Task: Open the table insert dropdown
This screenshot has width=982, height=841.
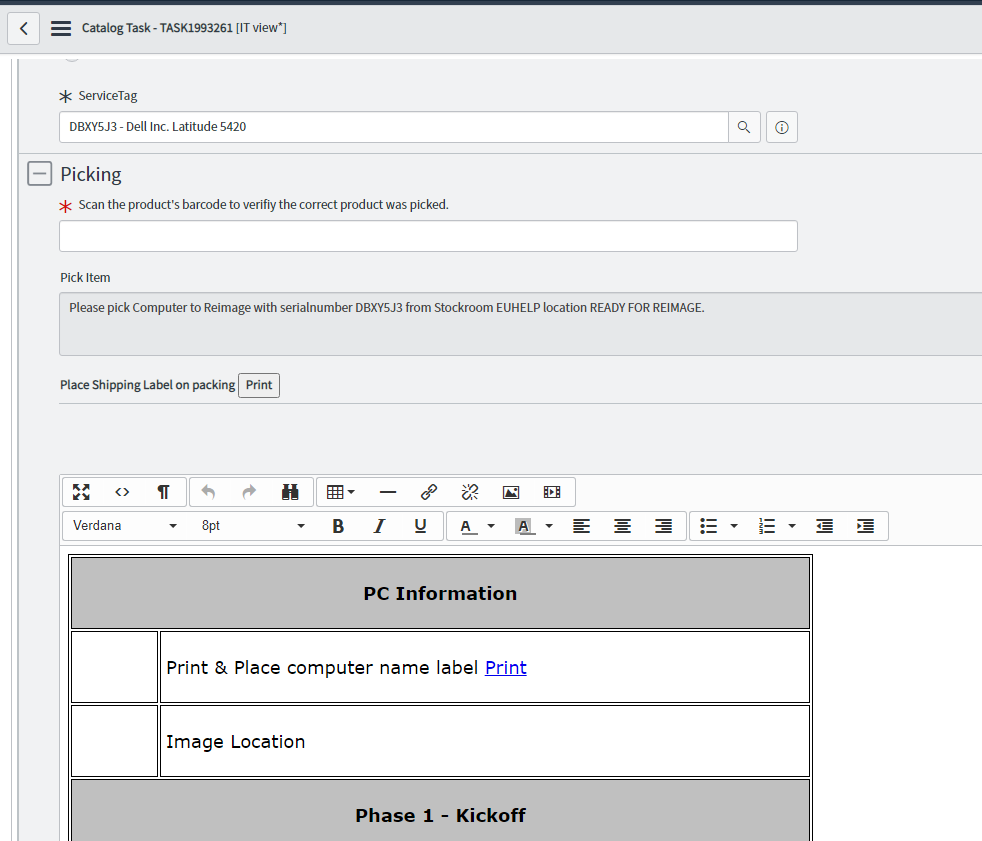Action: point(341,492)
